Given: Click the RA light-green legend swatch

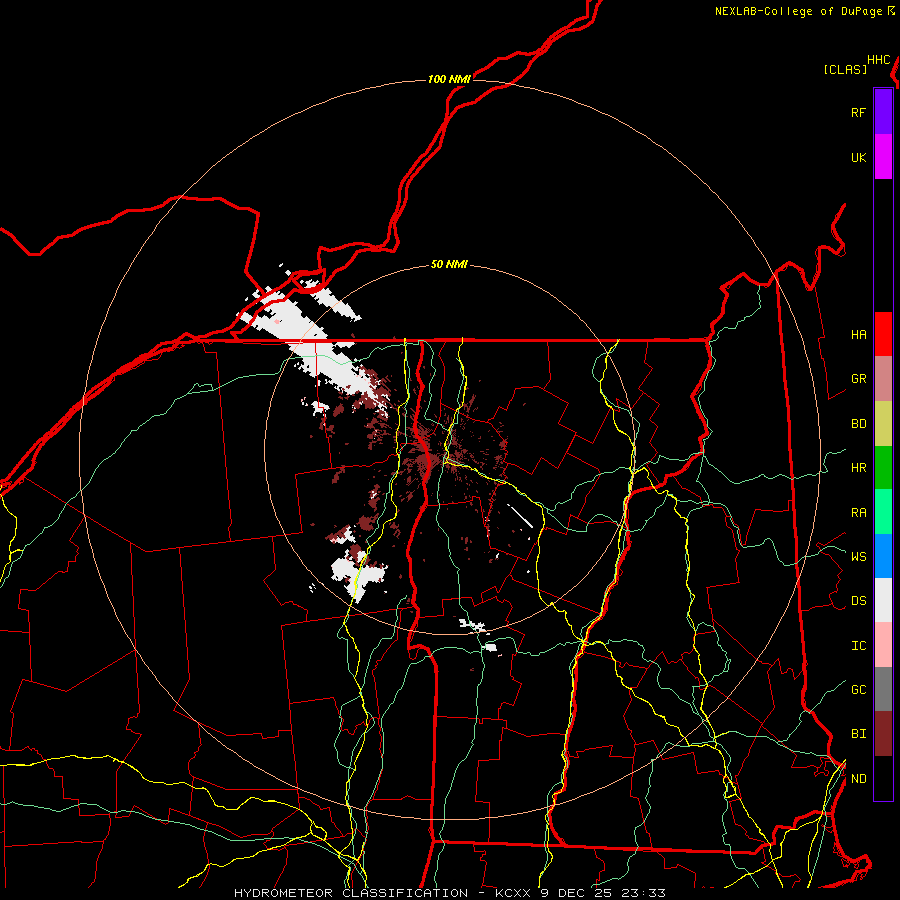Looking at the screenshot, I should click(883, 511).
